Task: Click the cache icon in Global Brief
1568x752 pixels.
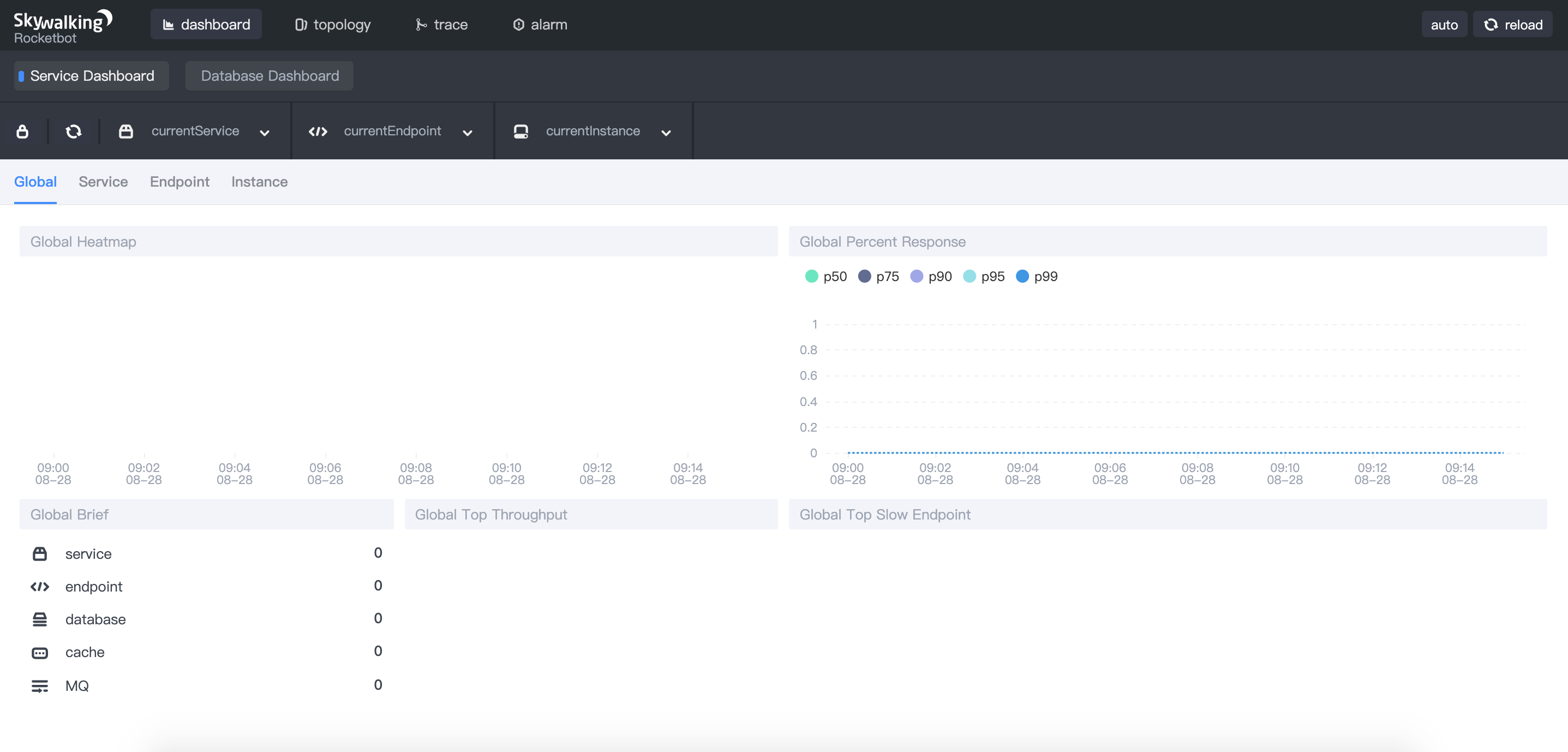Action: [x=40, y=653]
